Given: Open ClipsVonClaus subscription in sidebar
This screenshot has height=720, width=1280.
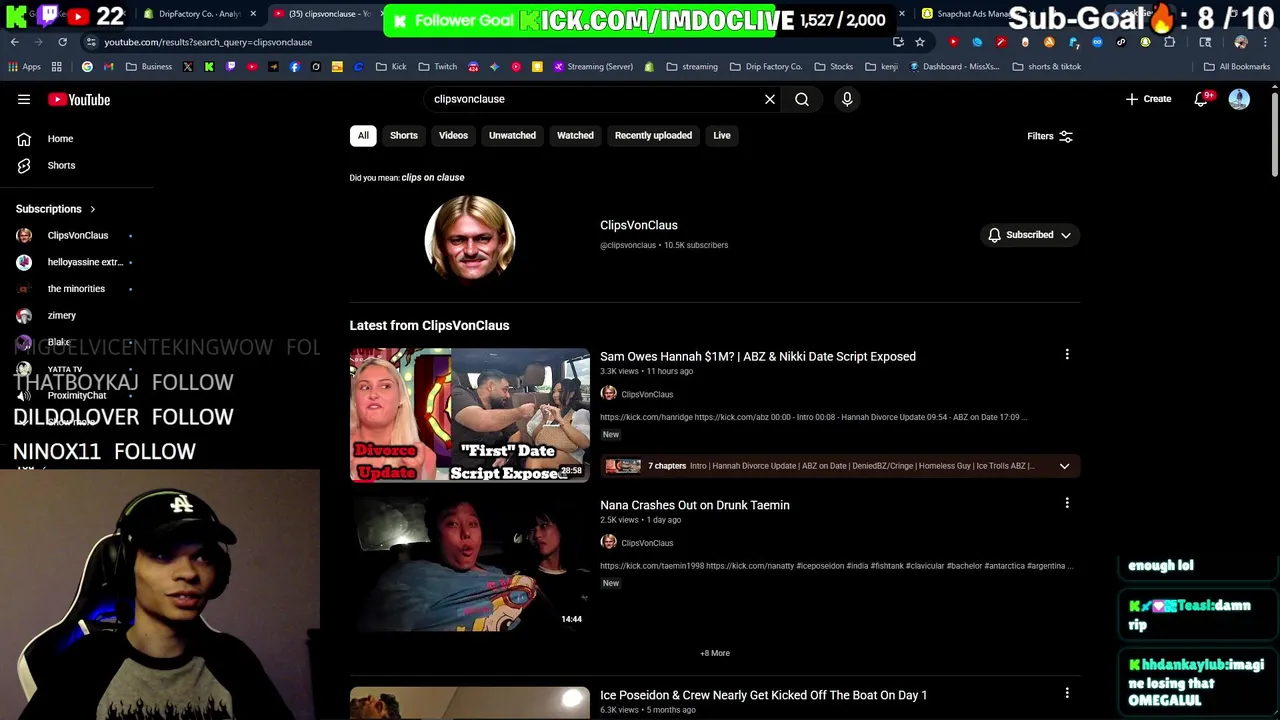Looking at the screenshot, I should click(76, 235).
